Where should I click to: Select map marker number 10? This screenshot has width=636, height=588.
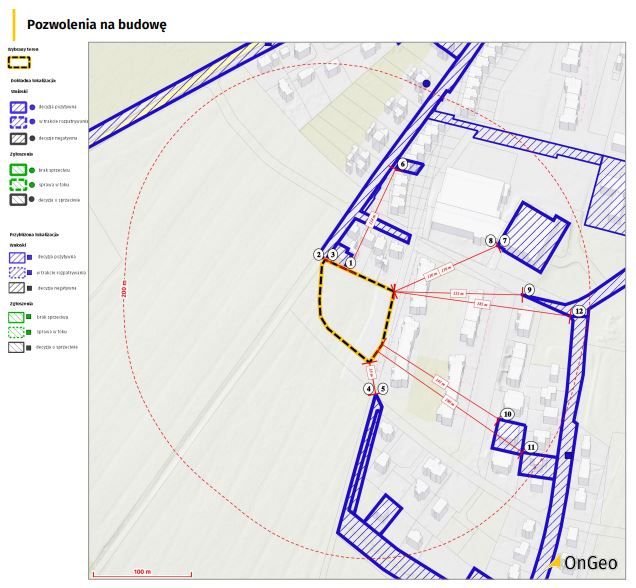click(x=508, y=414)
